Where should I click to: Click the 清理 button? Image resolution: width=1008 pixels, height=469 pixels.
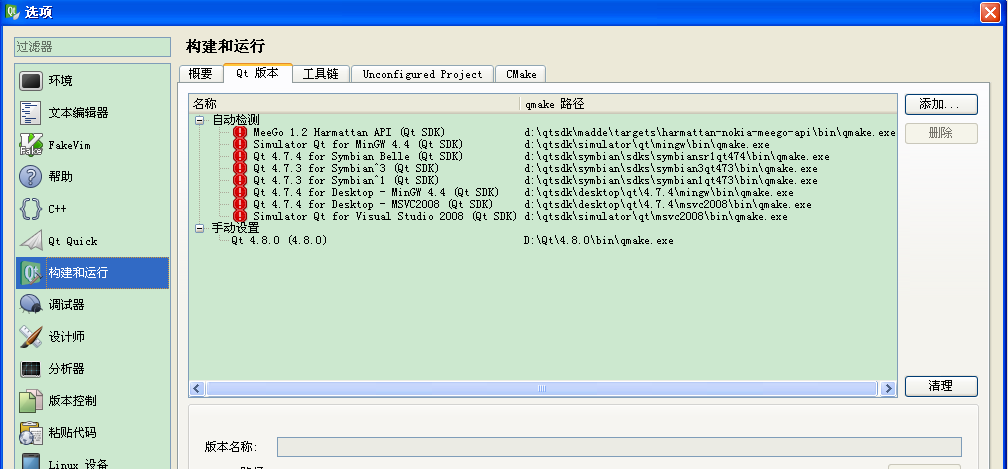[941, 386]
